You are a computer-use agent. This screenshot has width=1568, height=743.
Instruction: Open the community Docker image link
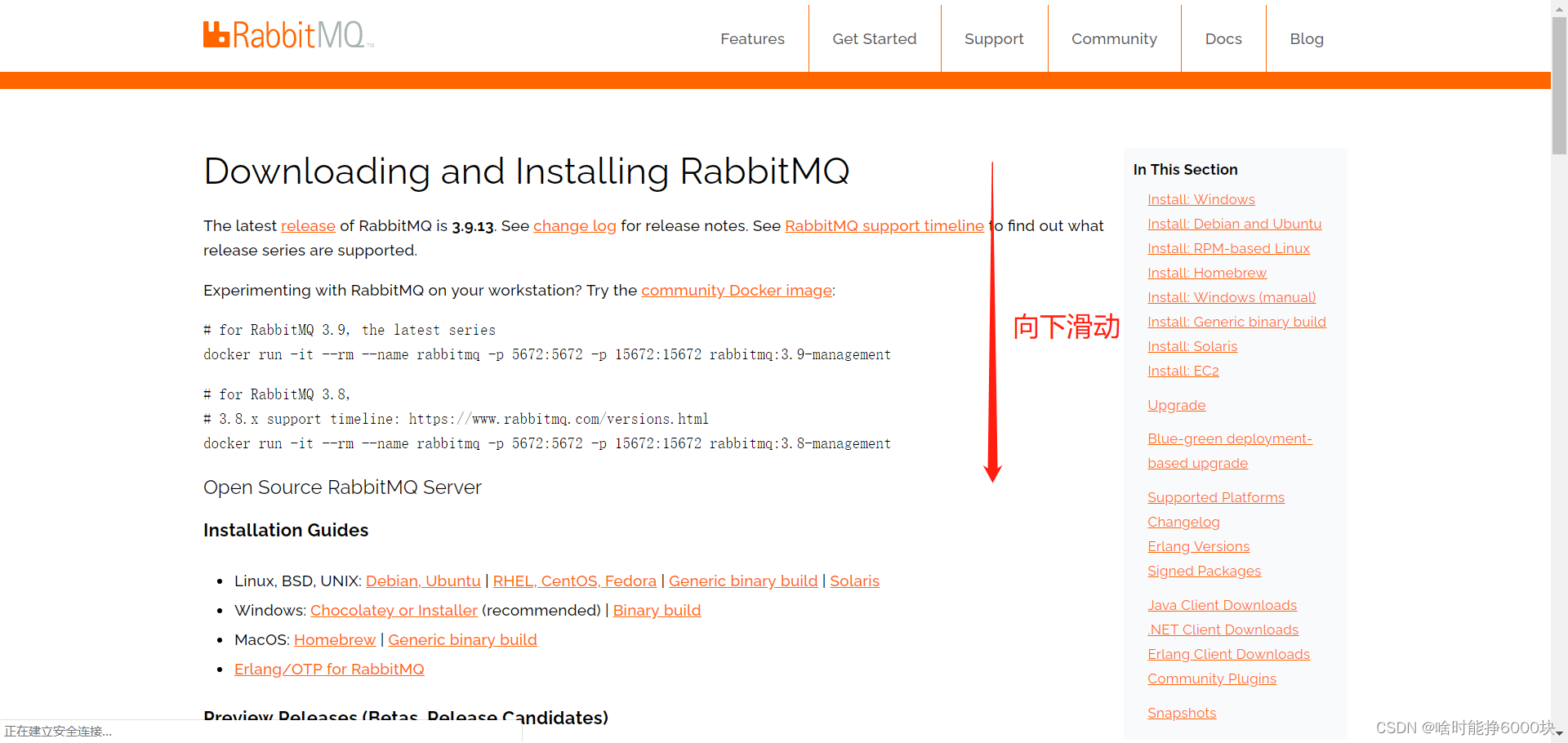[737, 290]
